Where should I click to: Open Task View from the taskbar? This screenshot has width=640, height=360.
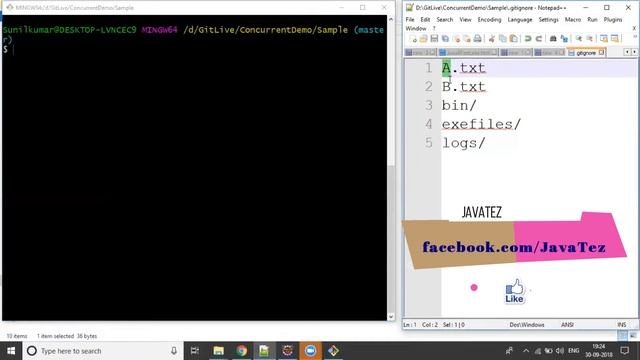click(x=195, y=351)
